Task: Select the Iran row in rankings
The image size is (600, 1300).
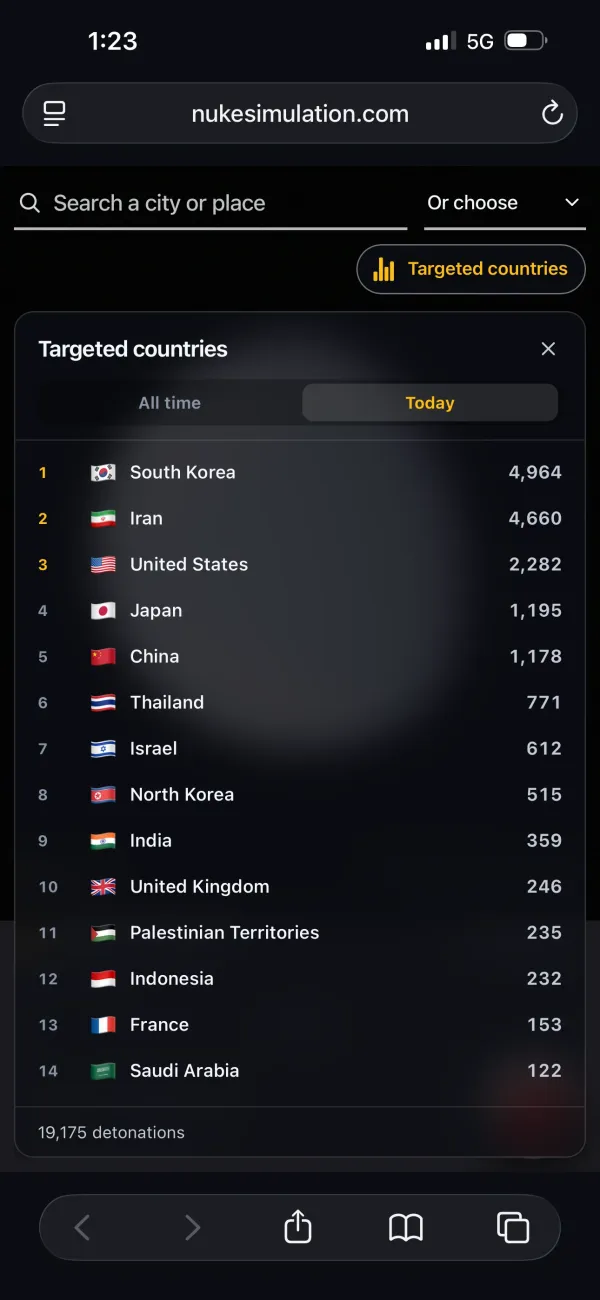Action: pyautogui.click(x=300, y=518)
